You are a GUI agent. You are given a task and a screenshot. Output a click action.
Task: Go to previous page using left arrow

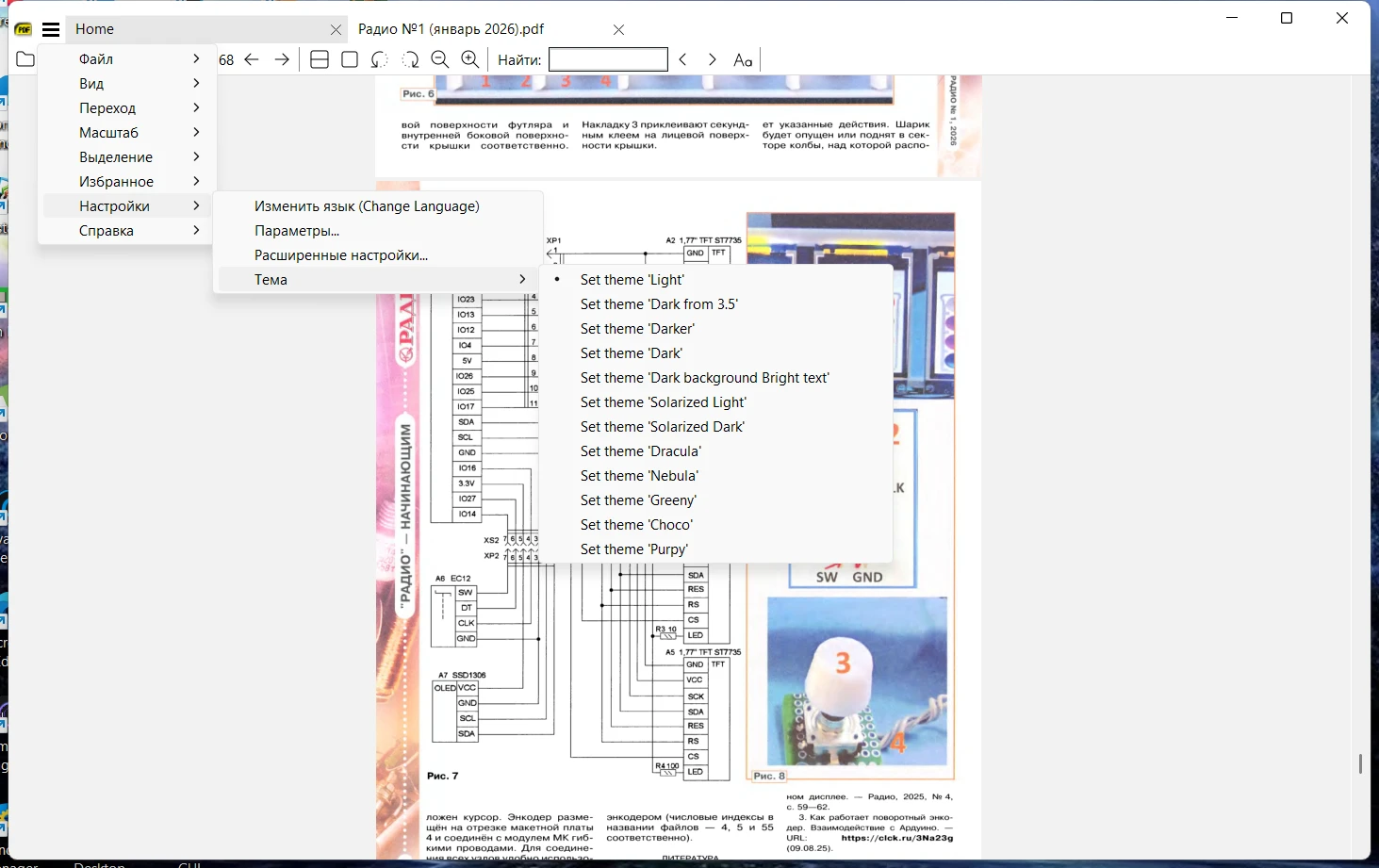(x=252, y=59)
